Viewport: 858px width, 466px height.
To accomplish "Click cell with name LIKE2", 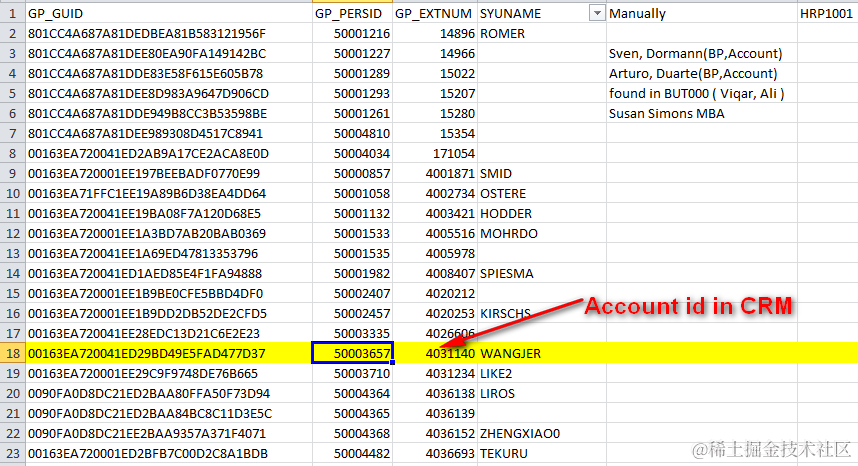I will coord(542,374).
